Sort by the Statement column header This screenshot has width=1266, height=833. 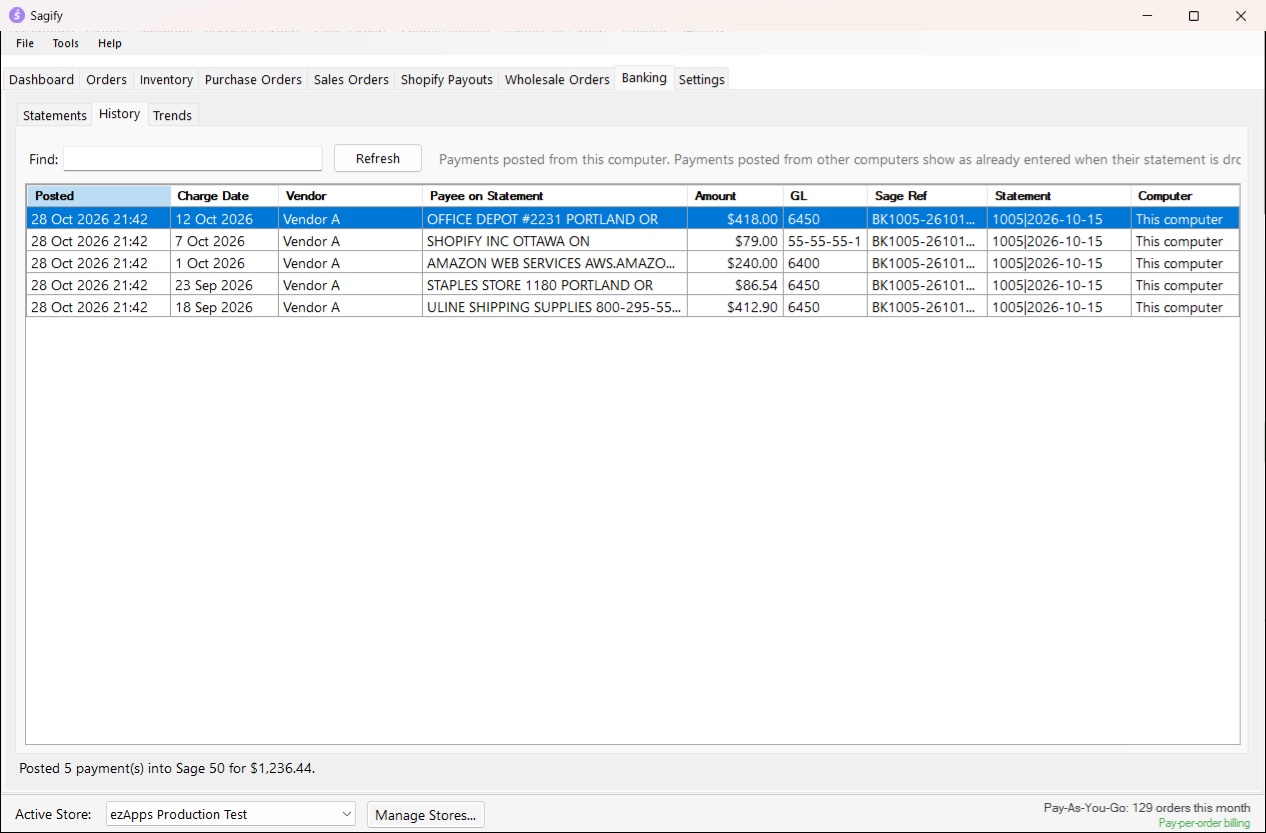click(1059, 196)
